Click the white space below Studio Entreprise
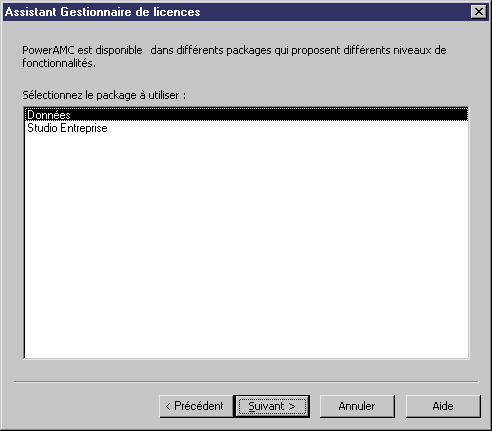Image resolution: width=492 pixels, height=431 pixels. [246, 247]
